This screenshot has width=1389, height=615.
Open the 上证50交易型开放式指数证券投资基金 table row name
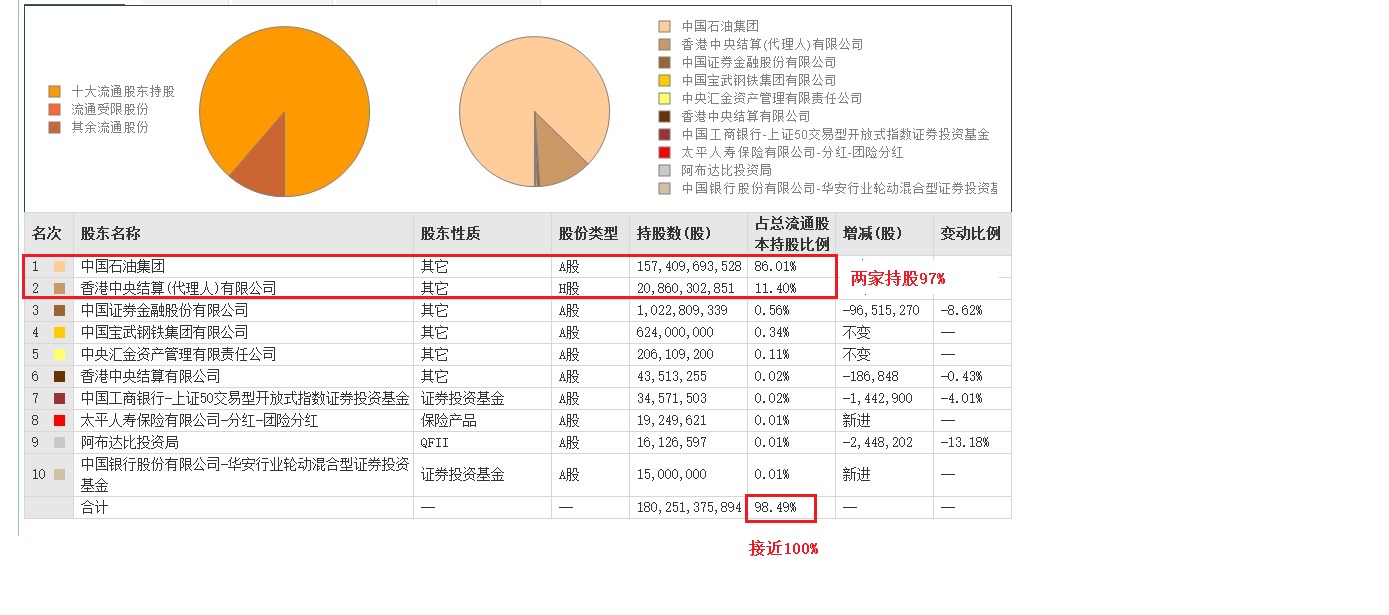click(x=245, y=398)
